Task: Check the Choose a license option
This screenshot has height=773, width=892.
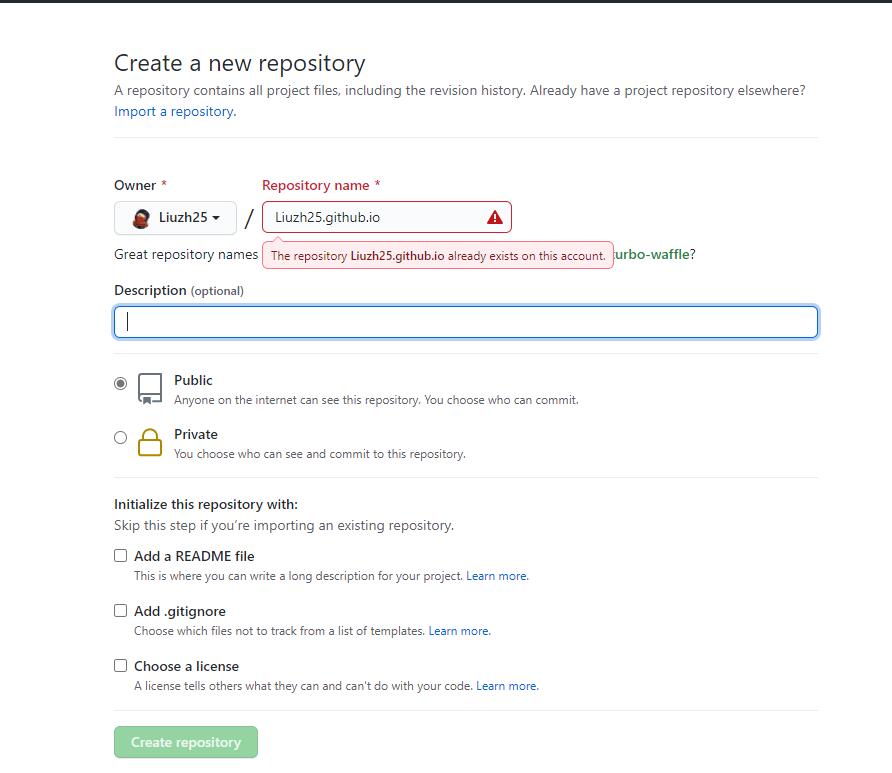Action: point(120,665)
